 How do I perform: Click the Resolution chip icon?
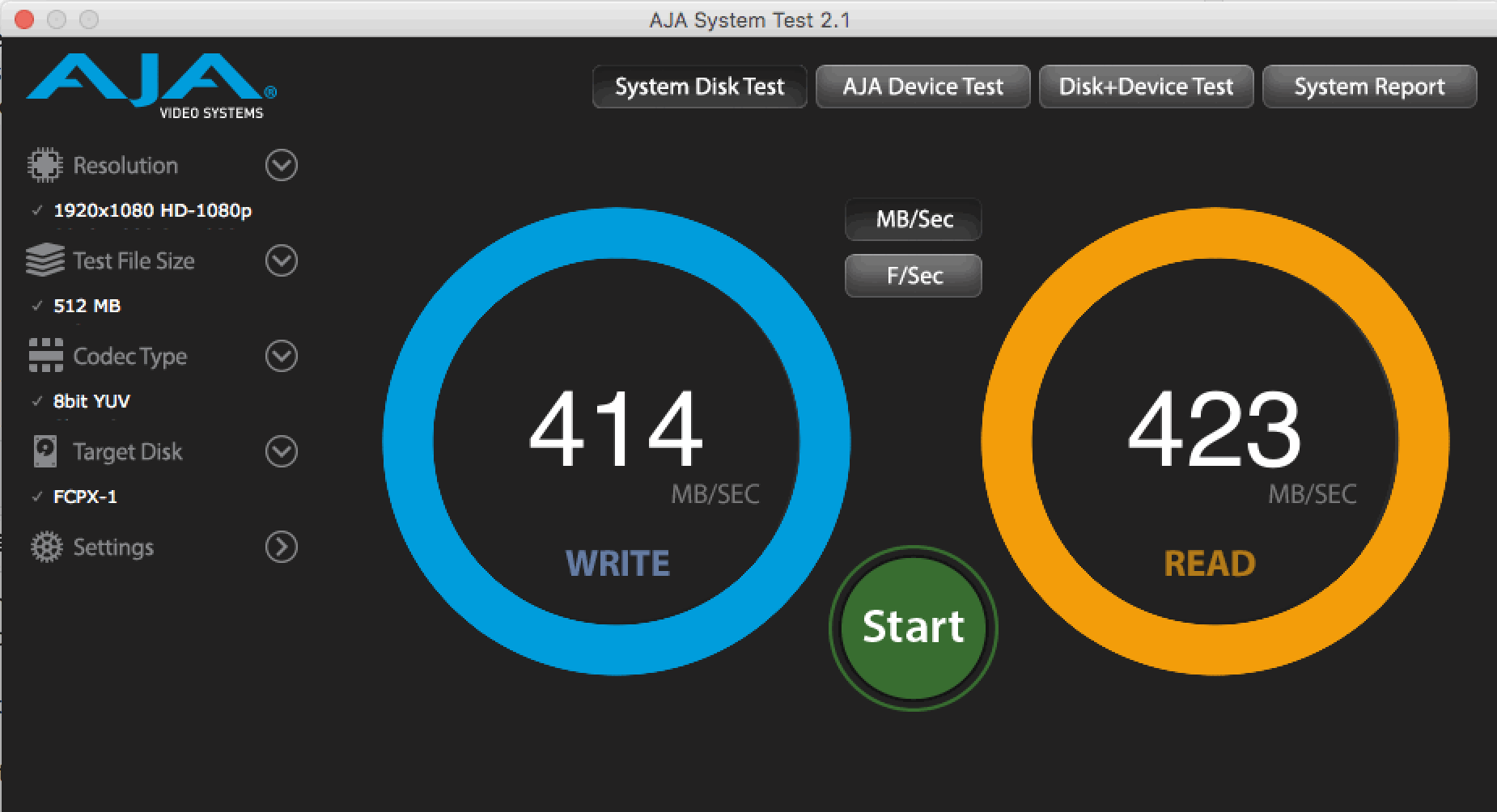tap(45, 165)
